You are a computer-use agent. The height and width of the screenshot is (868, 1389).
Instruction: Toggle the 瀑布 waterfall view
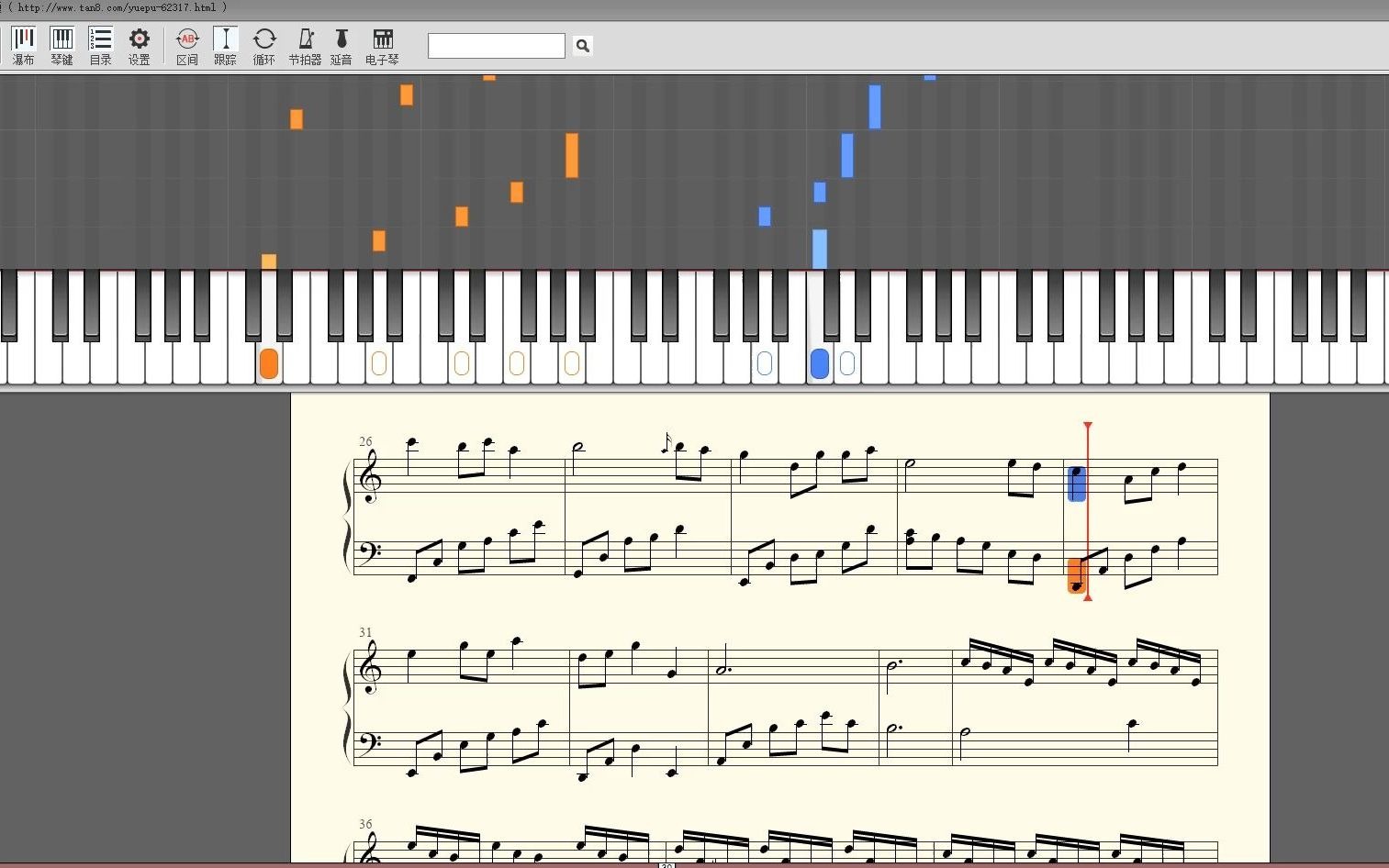(x=23, y=46)
